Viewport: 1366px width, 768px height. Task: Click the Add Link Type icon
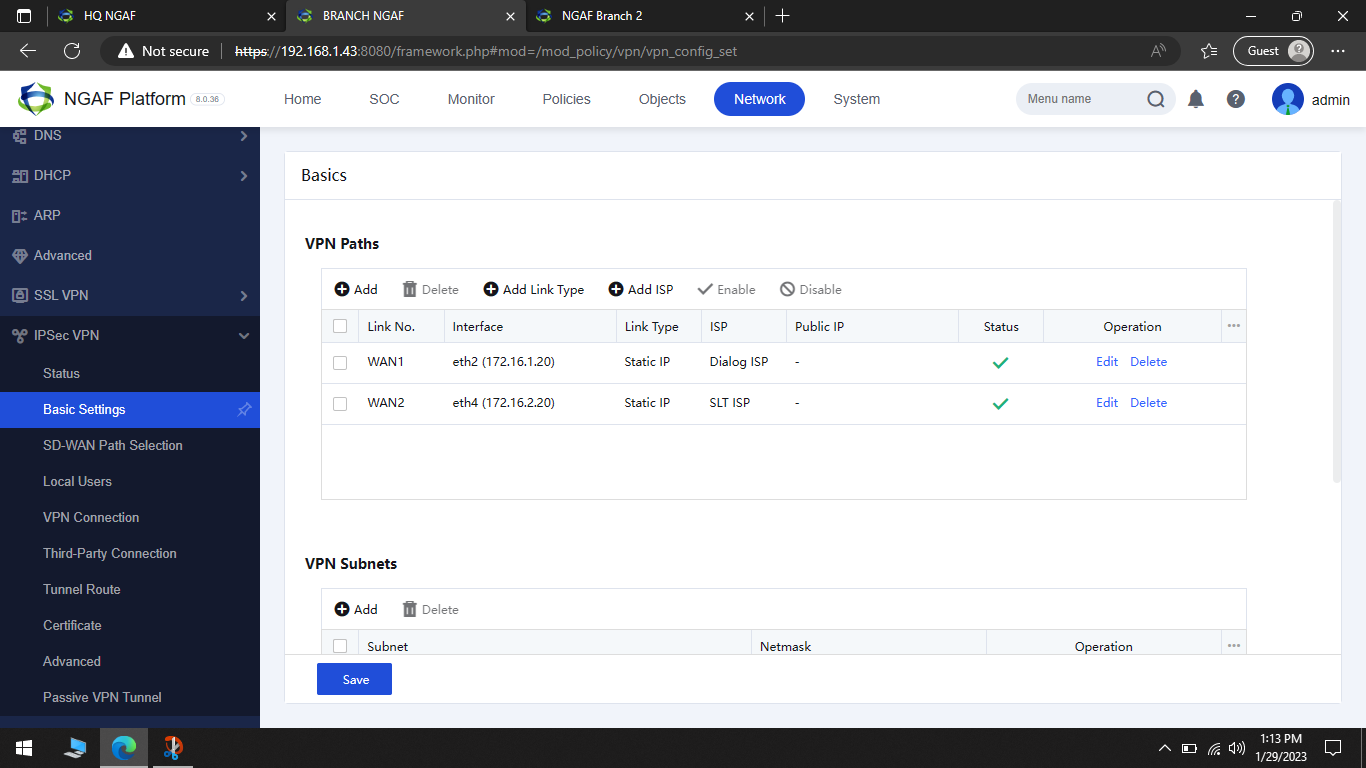(534, 289)
